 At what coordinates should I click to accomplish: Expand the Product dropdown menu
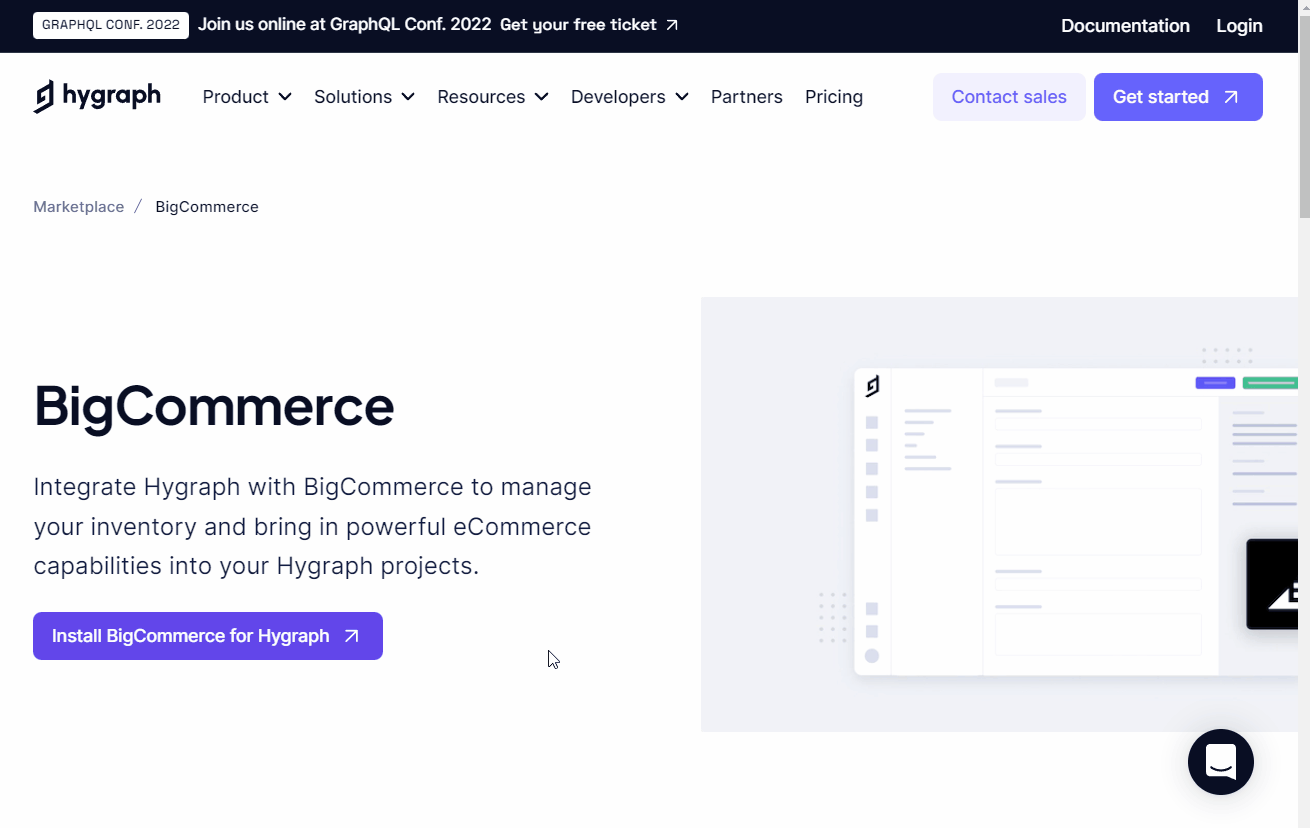coord(246,96)
